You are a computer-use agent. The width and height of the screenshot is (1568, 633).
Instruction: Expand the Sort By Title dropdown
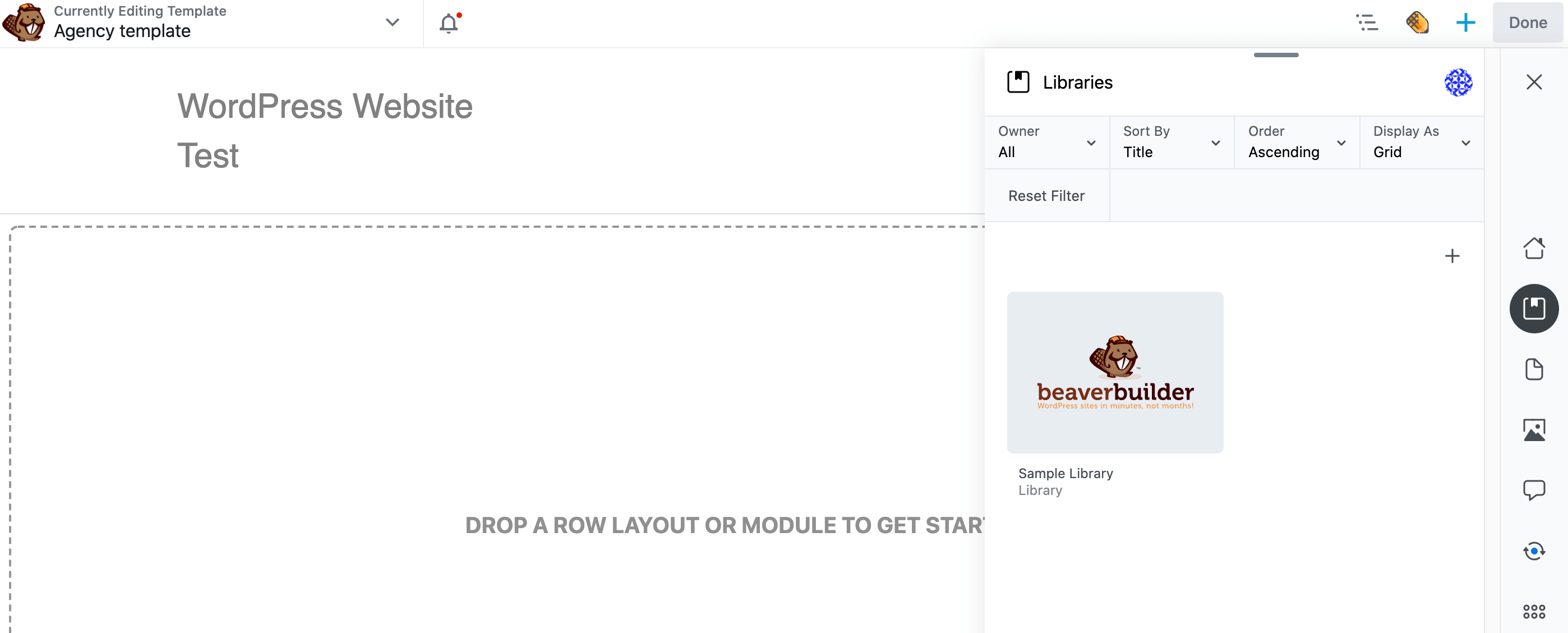(x=1170, y=142)
